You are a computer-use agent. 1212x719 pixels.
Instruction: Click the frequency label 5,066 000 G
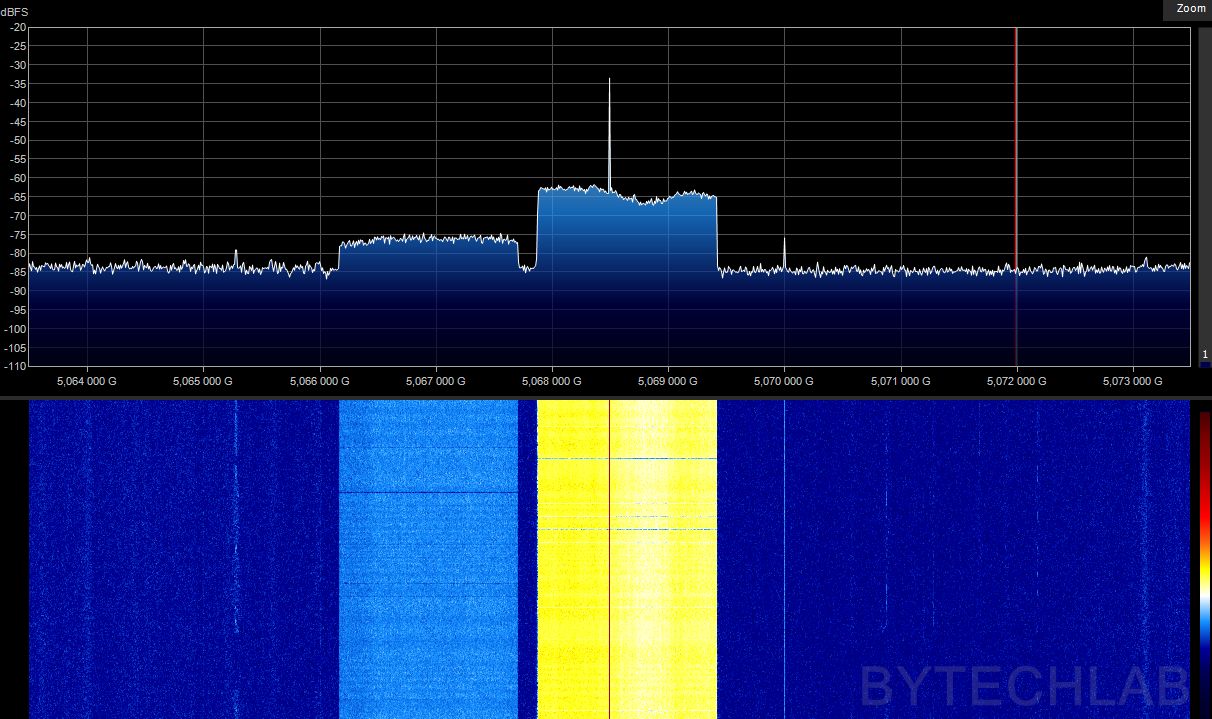(x=319, y=381)
